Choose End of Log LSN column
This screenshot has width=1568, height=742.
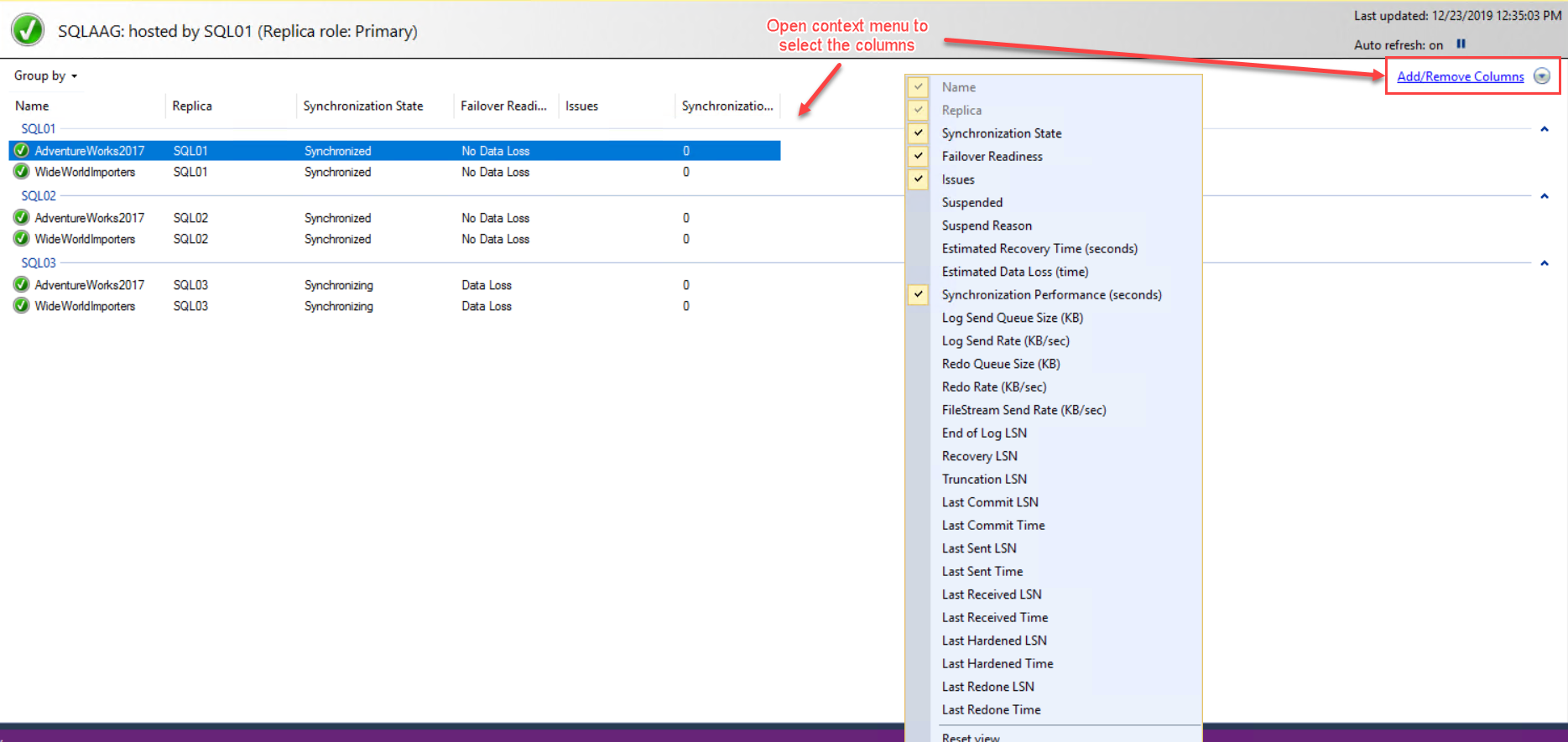coord(984,433)
